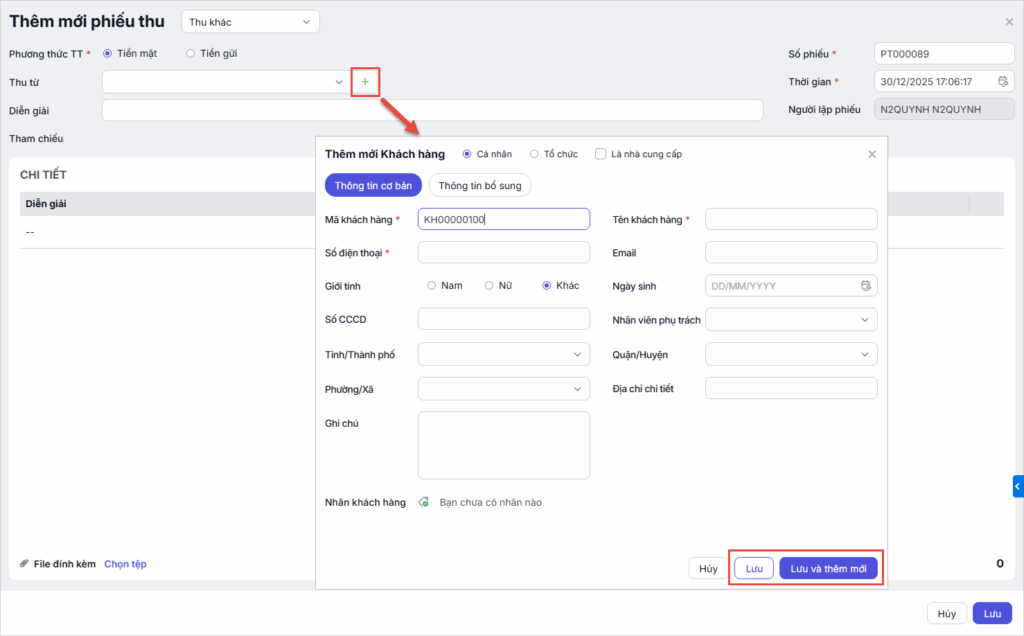Click calendar icon in Thời gian field
This screenshot has height=636, width=1024.
pyautogui.click(x=1003, y=81)
